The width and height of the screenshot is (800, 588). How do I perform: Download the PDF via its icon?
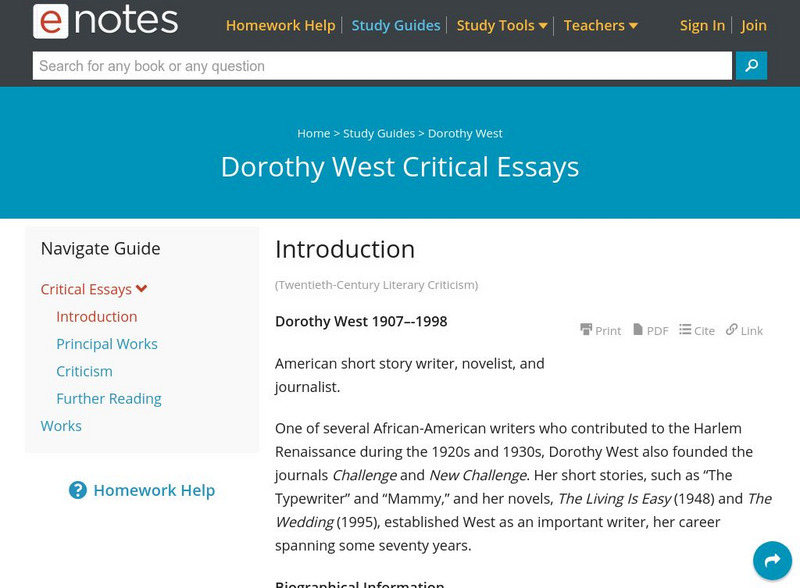638,329
